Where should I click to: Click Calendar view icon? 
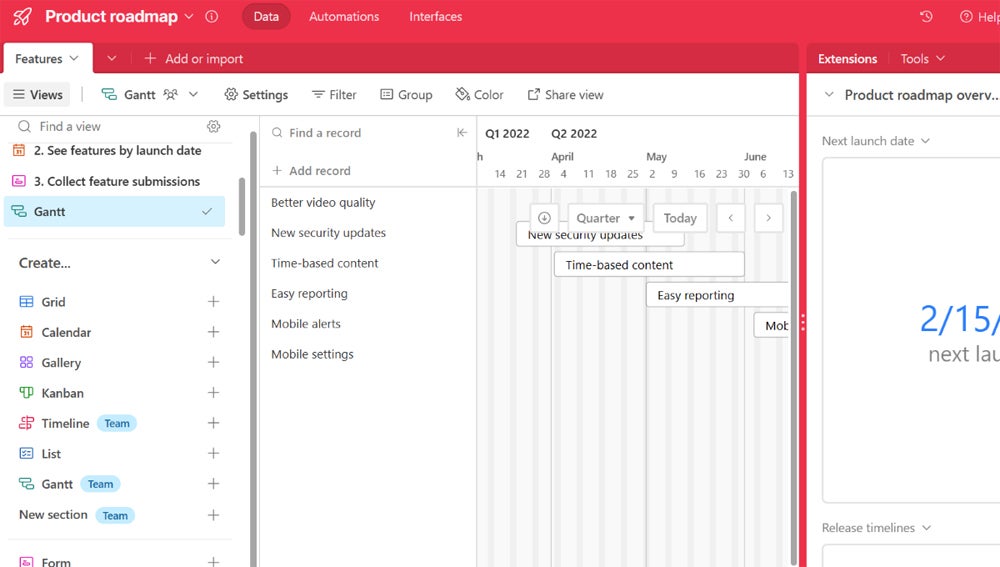coord(26,332)
